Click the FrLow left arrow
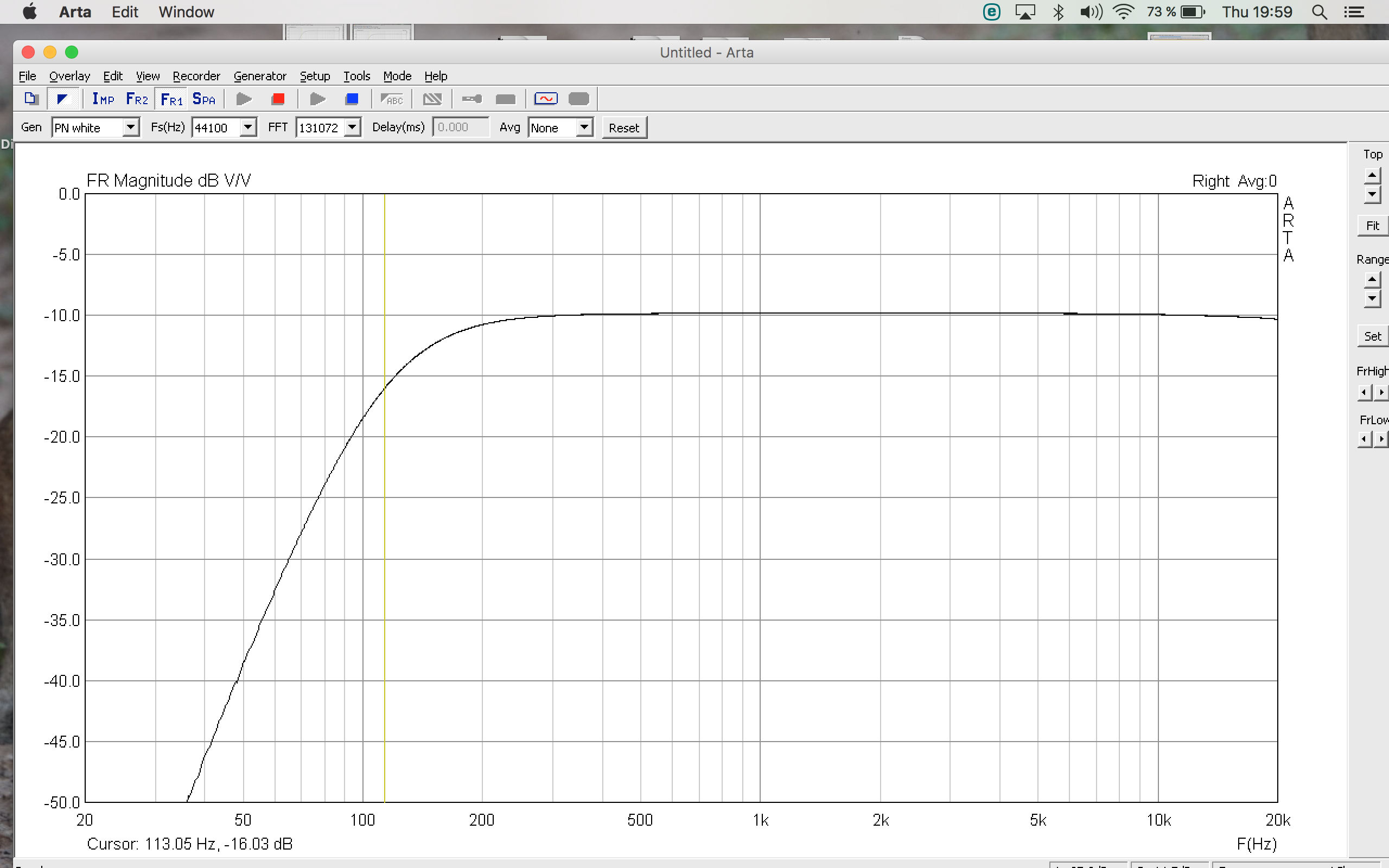This screenshot has height=868, width=1389. pyautogui.click(x=1365, y=439)
